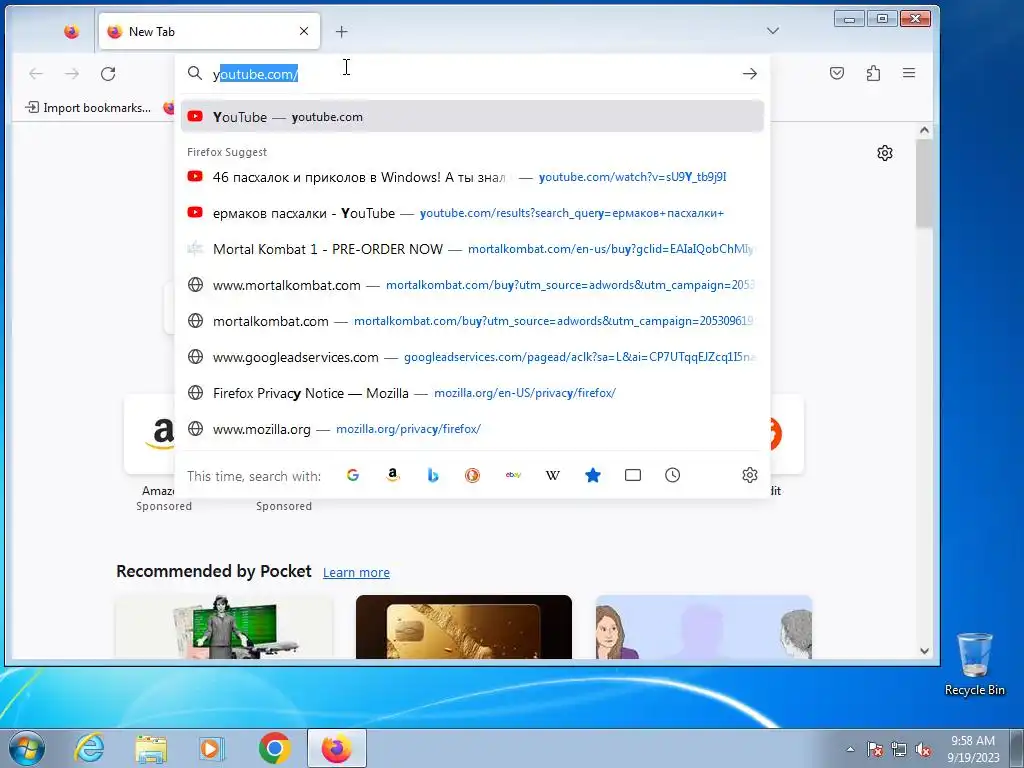Select YouTube — youtube.com top suggestion
The height and width of the screenshot is (768, 1024).
point(472,117)
